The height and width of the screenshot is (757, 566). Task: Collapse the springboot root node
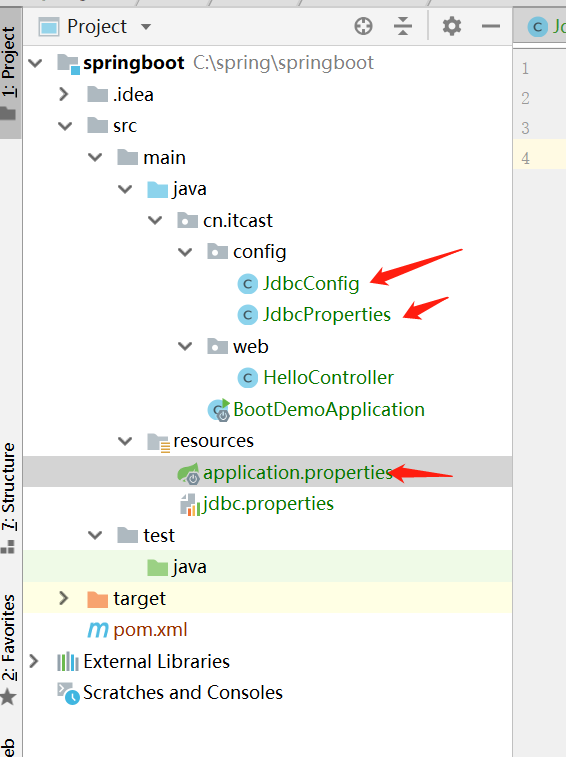pyautogui.click(x=35, y=63)
